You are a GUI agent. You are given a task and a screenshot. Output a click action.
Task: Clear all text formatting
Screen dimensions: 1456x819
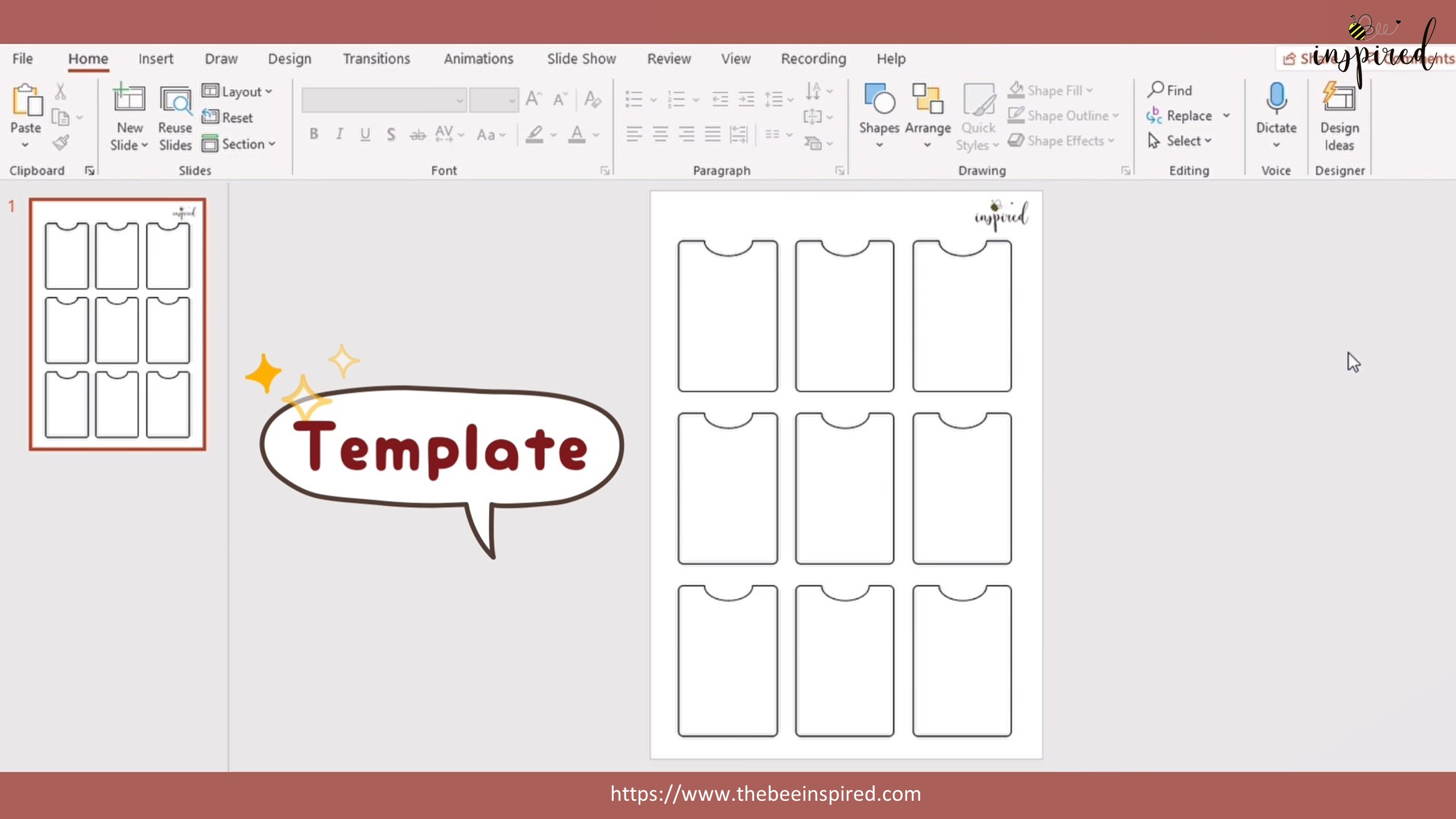coord(592,100)
